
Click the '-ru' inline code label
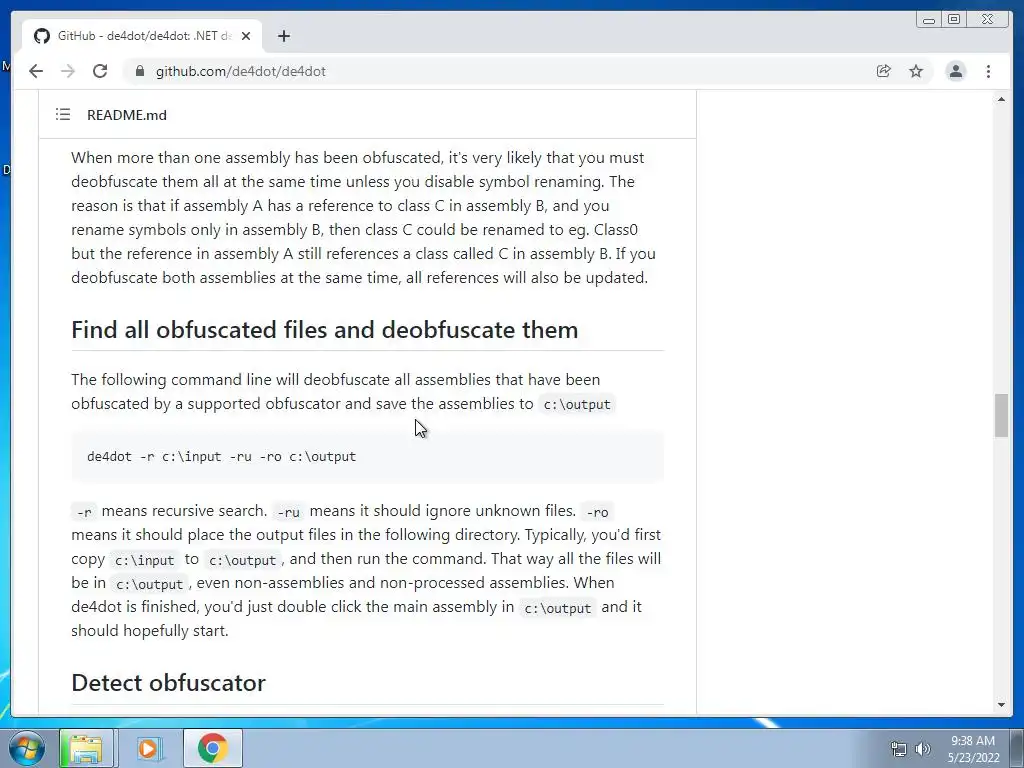[x=288, y=512]
